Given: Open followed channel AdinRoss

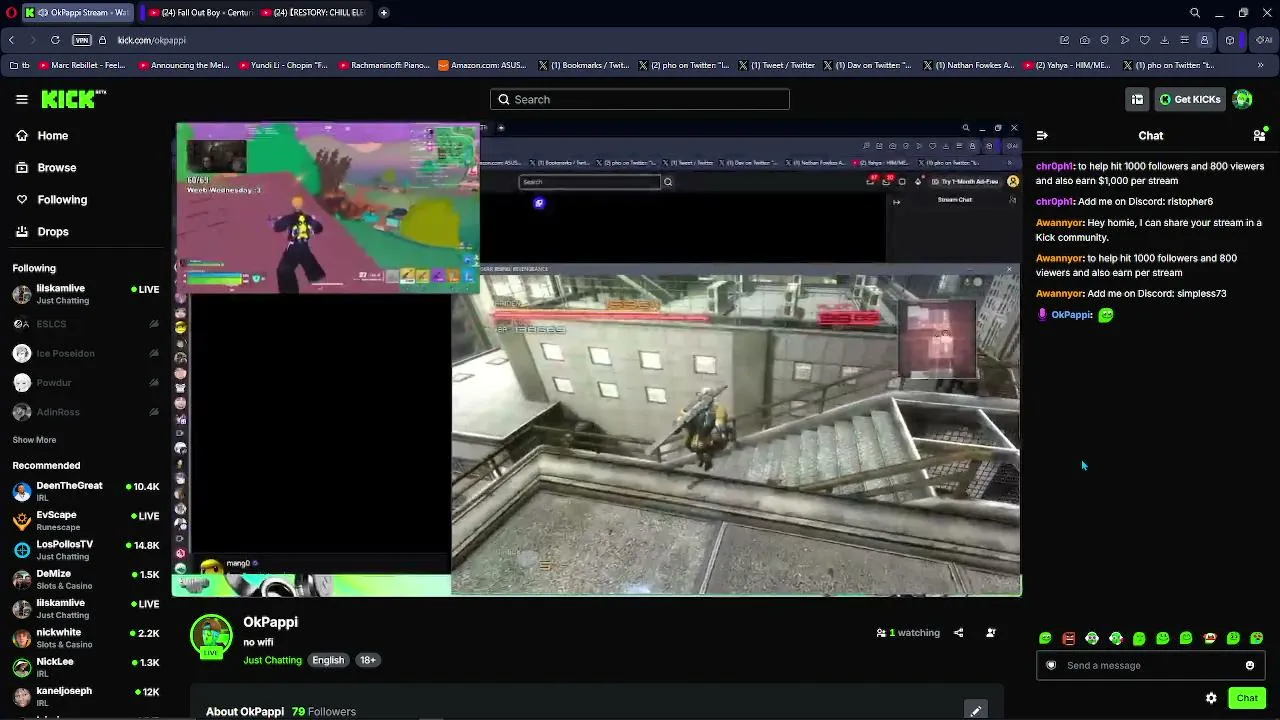Looking at the screenshot, I should pyautogui.click(x=87, y=412).
